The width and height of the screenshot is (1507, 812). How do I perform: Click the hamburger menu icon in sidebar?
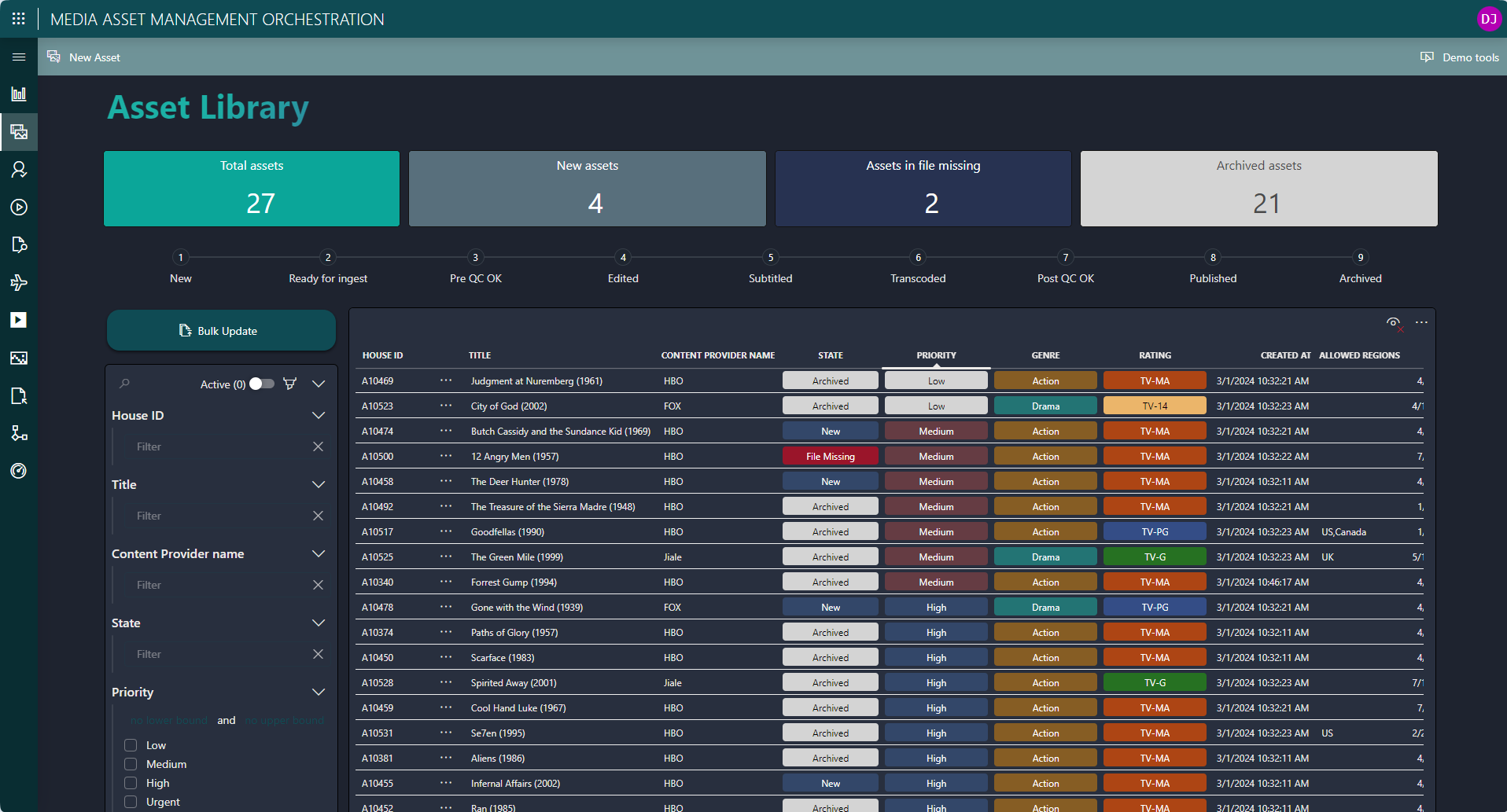[19, 57]
